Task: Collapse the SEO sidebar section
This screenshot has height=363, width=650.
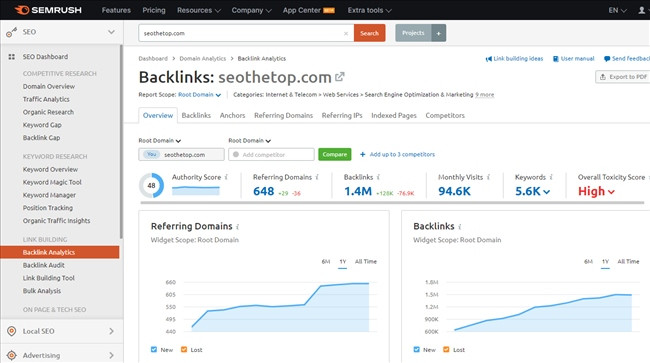Action: tap(111, 32)
